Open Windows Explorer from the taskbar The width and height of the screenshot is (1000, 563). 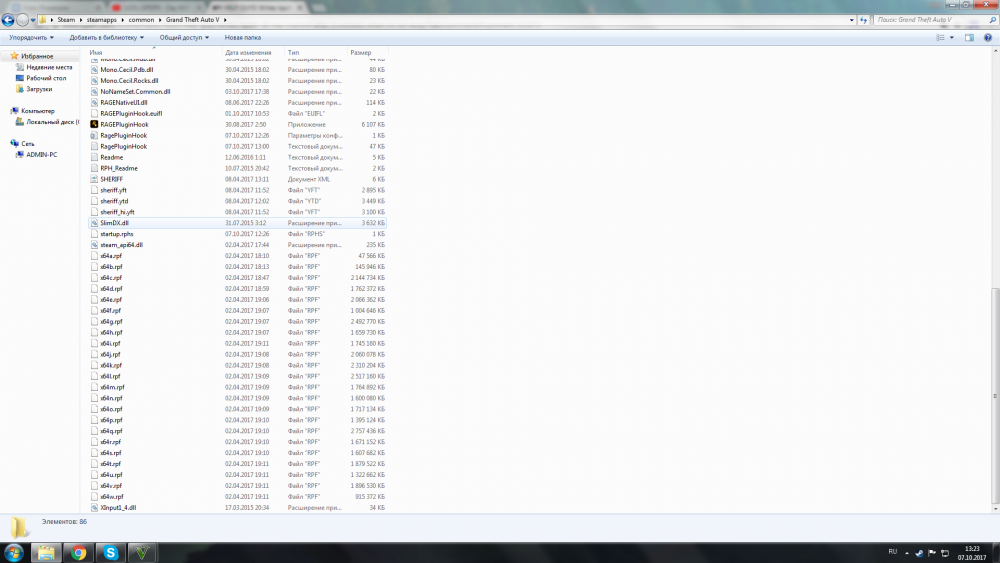coord(45,552)
